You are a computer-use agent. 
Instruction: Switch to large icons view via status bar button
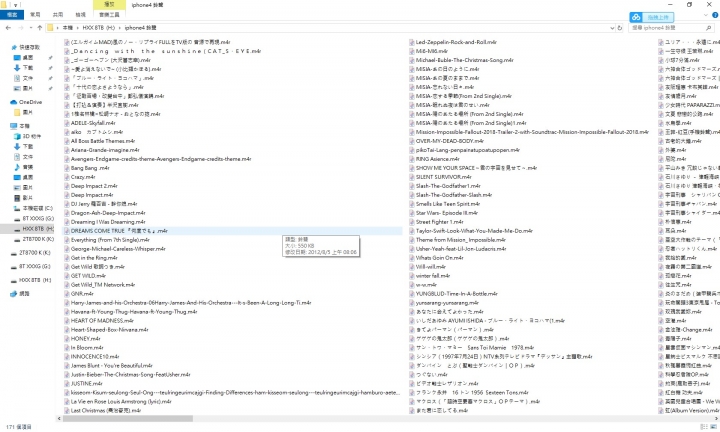[x=712, y=427]
